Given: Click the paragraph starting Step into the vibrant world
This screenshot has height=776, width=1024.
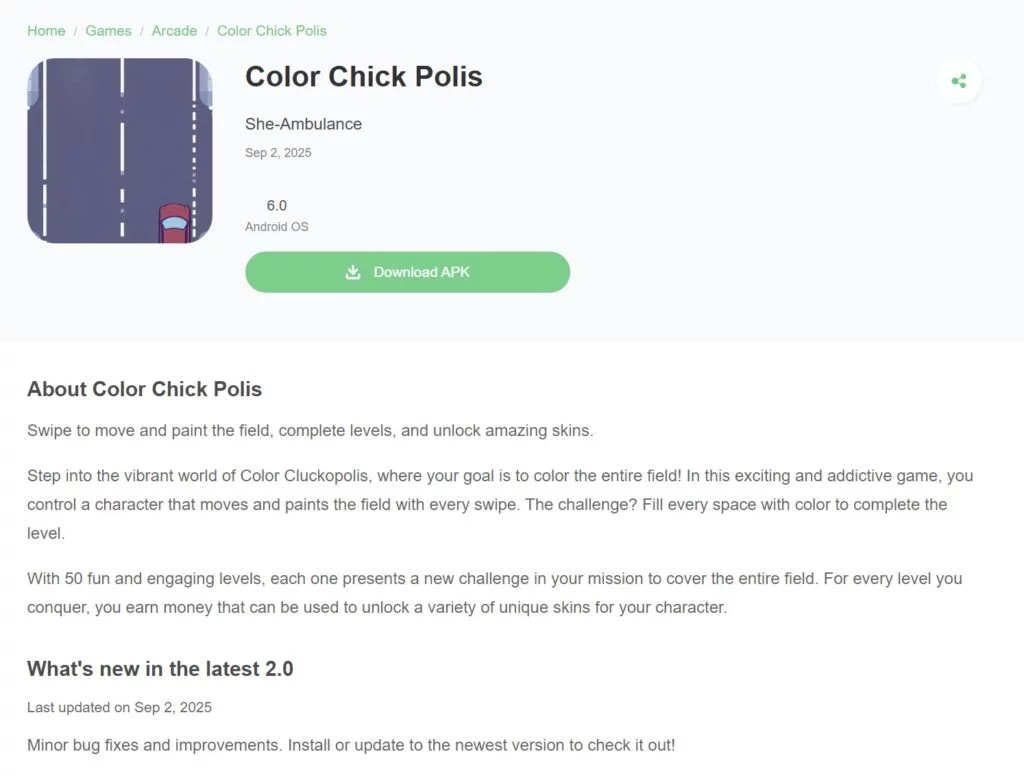Looking at the screenshot, I should 500,504.
